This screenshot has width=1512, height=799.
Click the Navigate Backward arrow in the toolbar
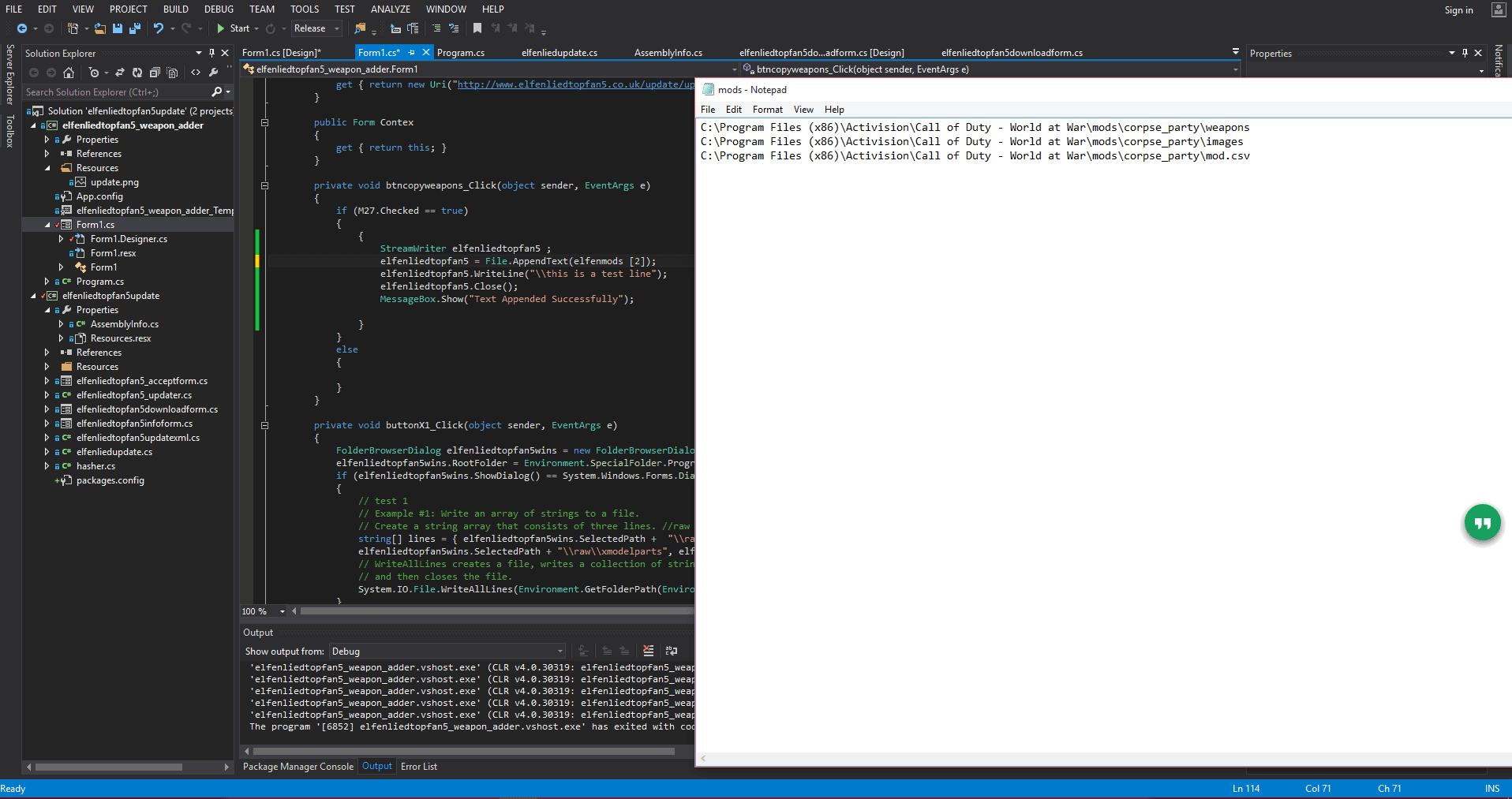tap(21, 28)
